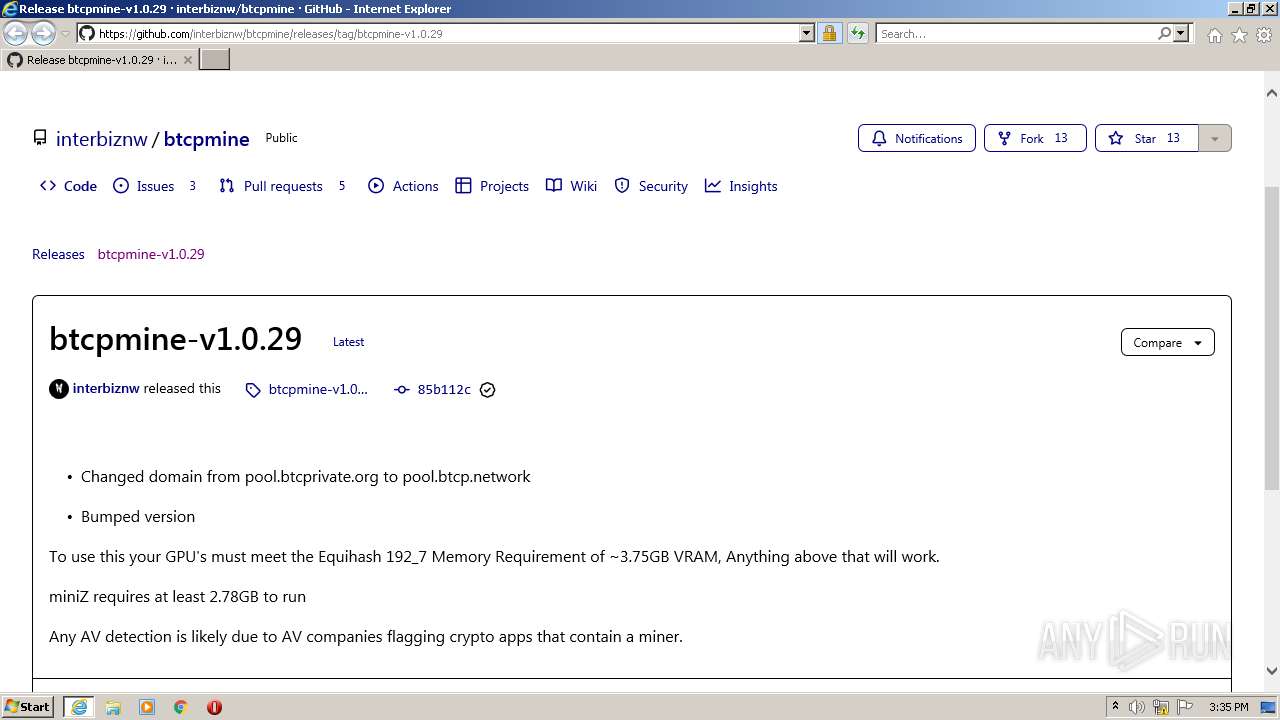Open the interbiznw author link
Screen dimensions: 1280x720
[106, 388]
